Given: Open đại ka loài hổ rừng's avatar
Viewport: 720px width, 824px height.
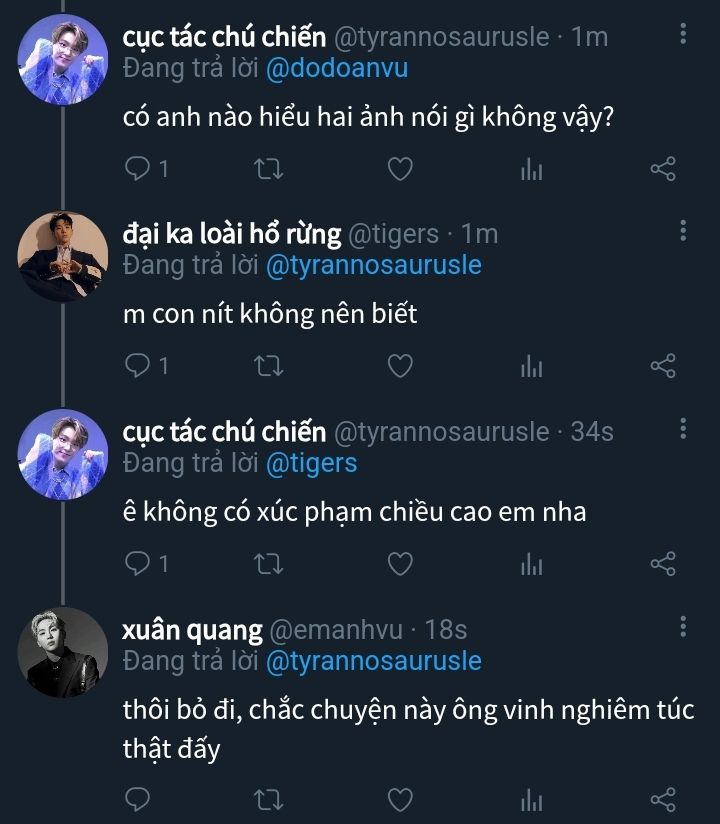Looking at the screenshot, I should (63, 256).
